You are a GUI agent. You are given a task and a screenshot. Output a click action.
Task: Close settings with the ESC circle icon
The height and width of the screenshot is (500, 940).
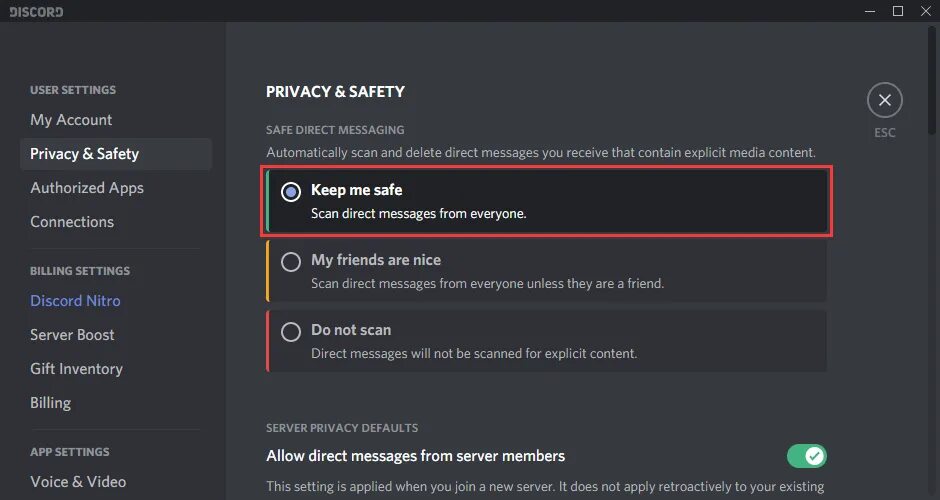(884, 100)
